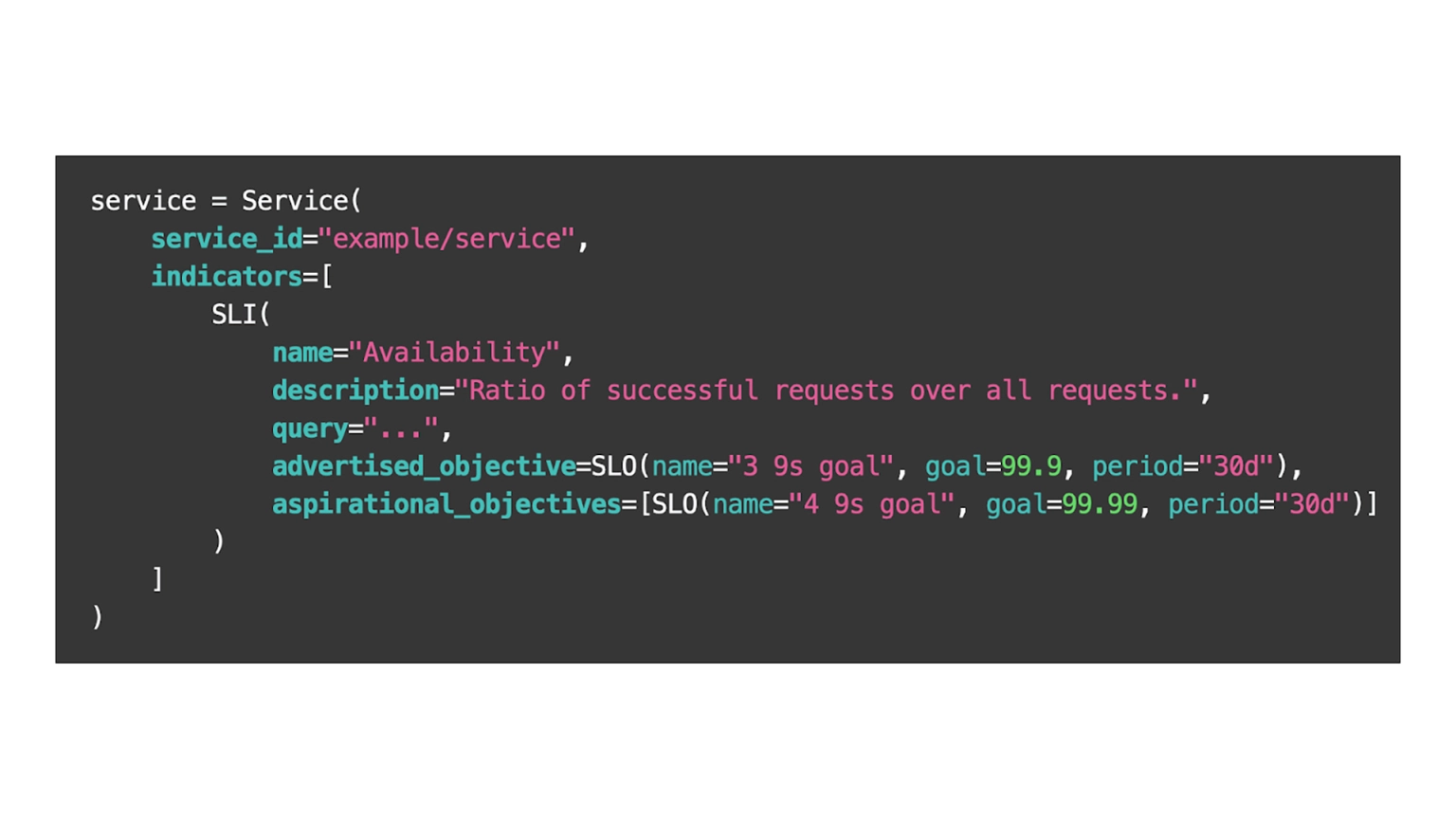This screenshot has width=1456, height=819.
Task: Place cursor on SLI( call
Action: 241,315
